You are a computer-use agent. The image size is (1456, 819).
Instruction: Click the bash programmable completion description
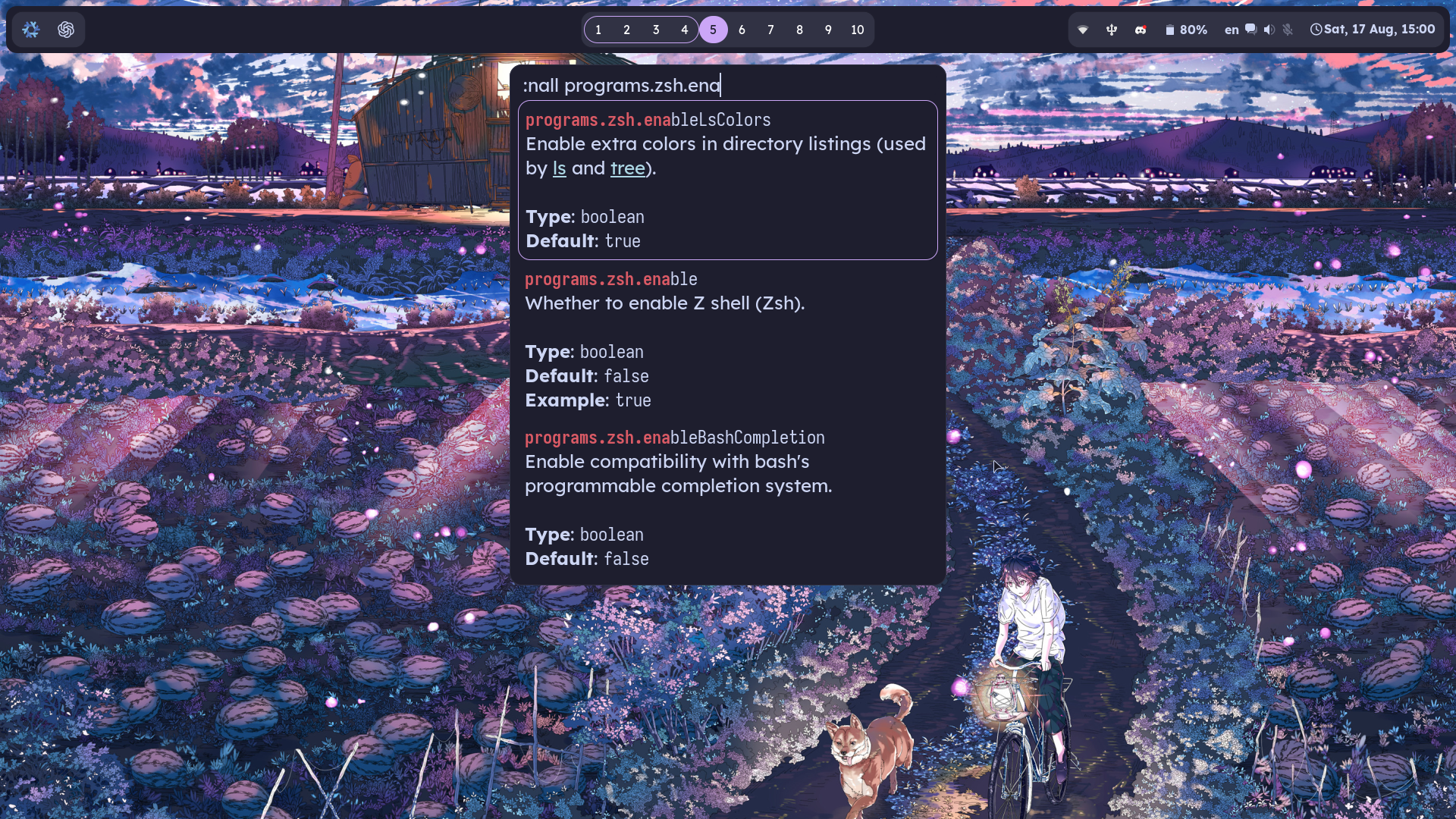tap(678, 474)
